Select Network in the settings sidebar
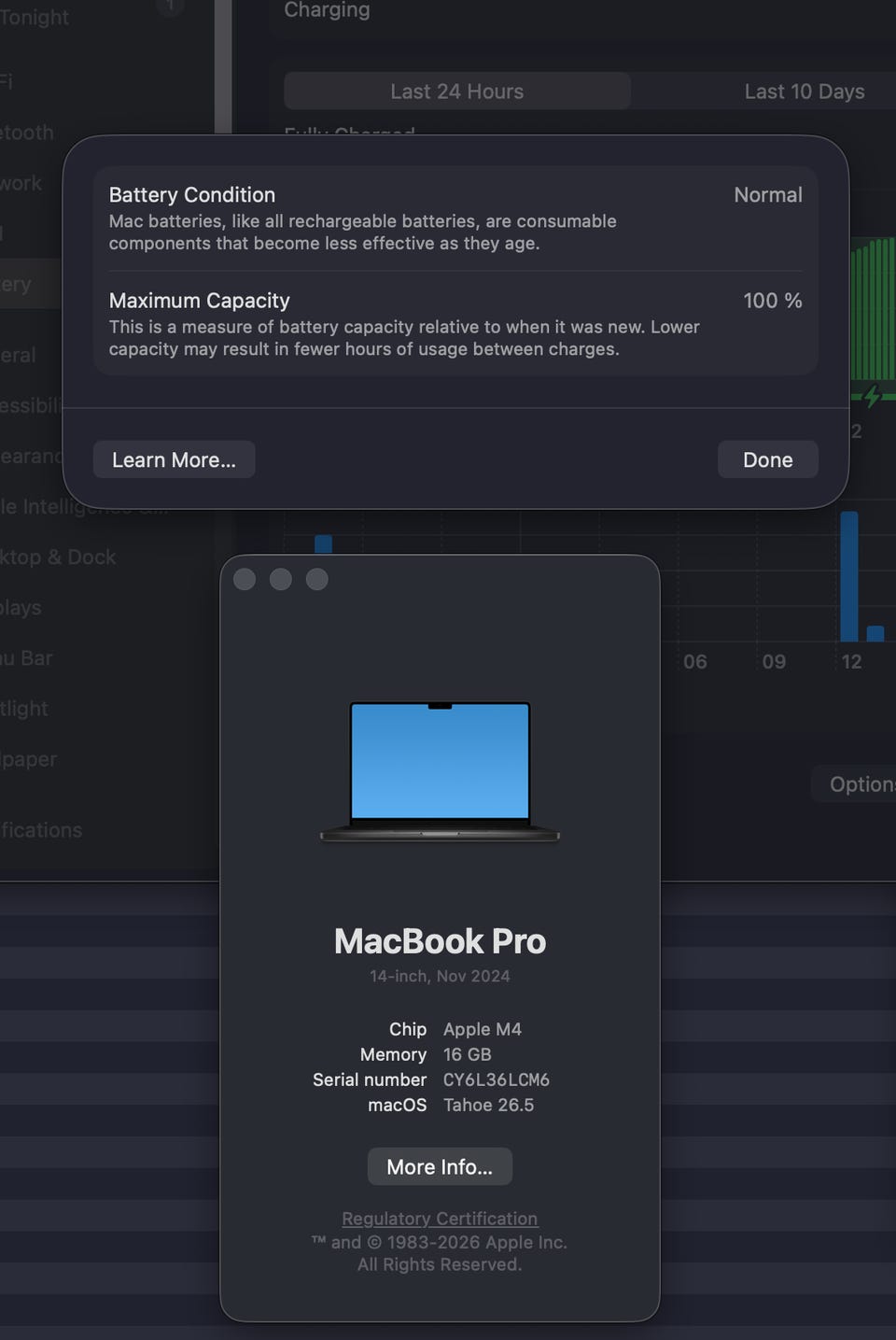The width and height of the screenshot is (896, 1340). [21, 183]
